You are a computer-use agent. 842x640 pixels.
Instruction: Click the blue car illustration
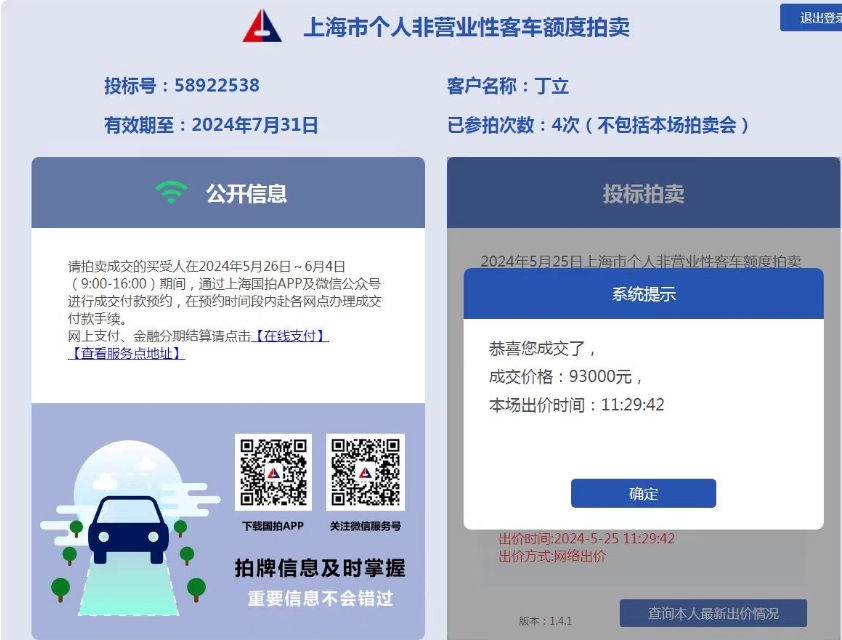[128, 530]
